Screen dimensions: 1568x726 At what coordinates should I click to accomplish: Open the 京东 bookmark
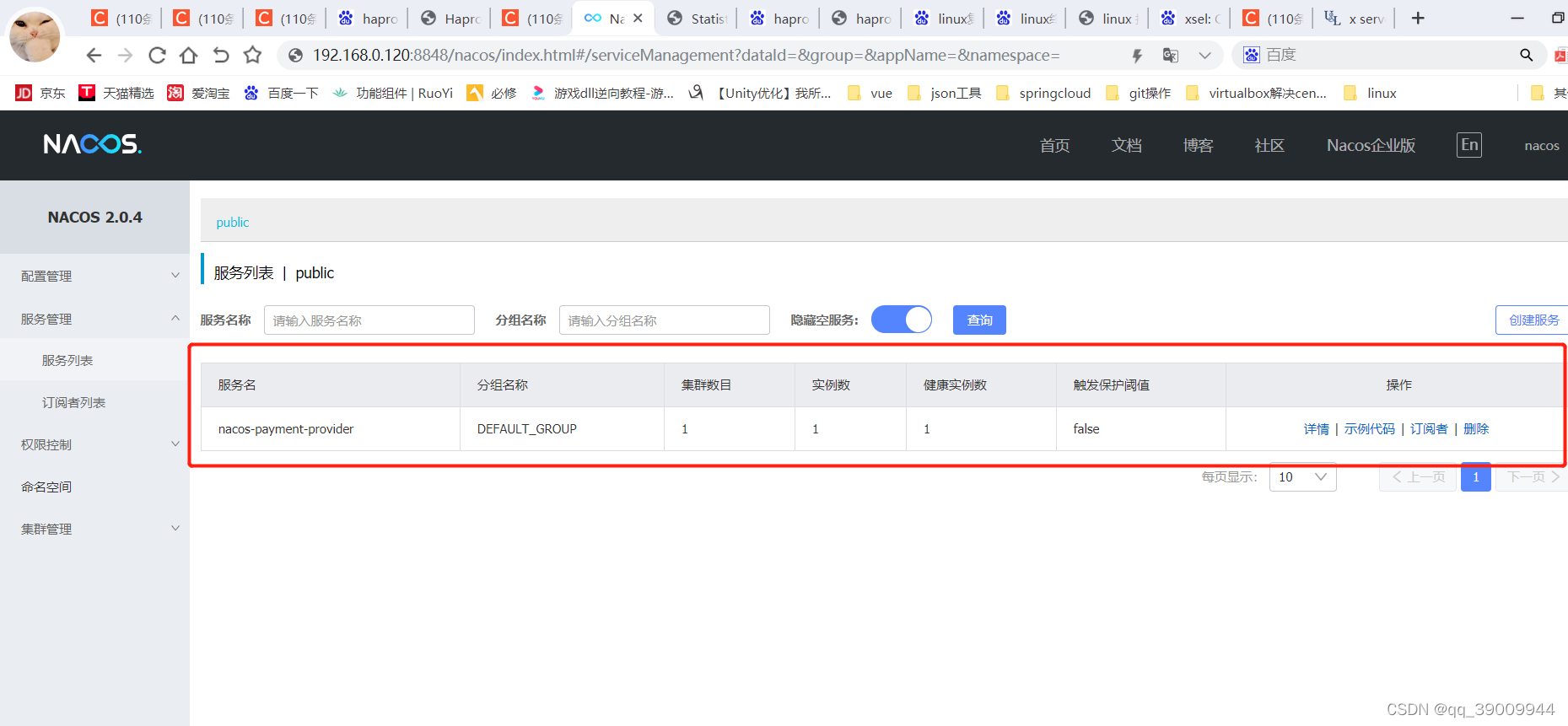click(x=40, y=93)
